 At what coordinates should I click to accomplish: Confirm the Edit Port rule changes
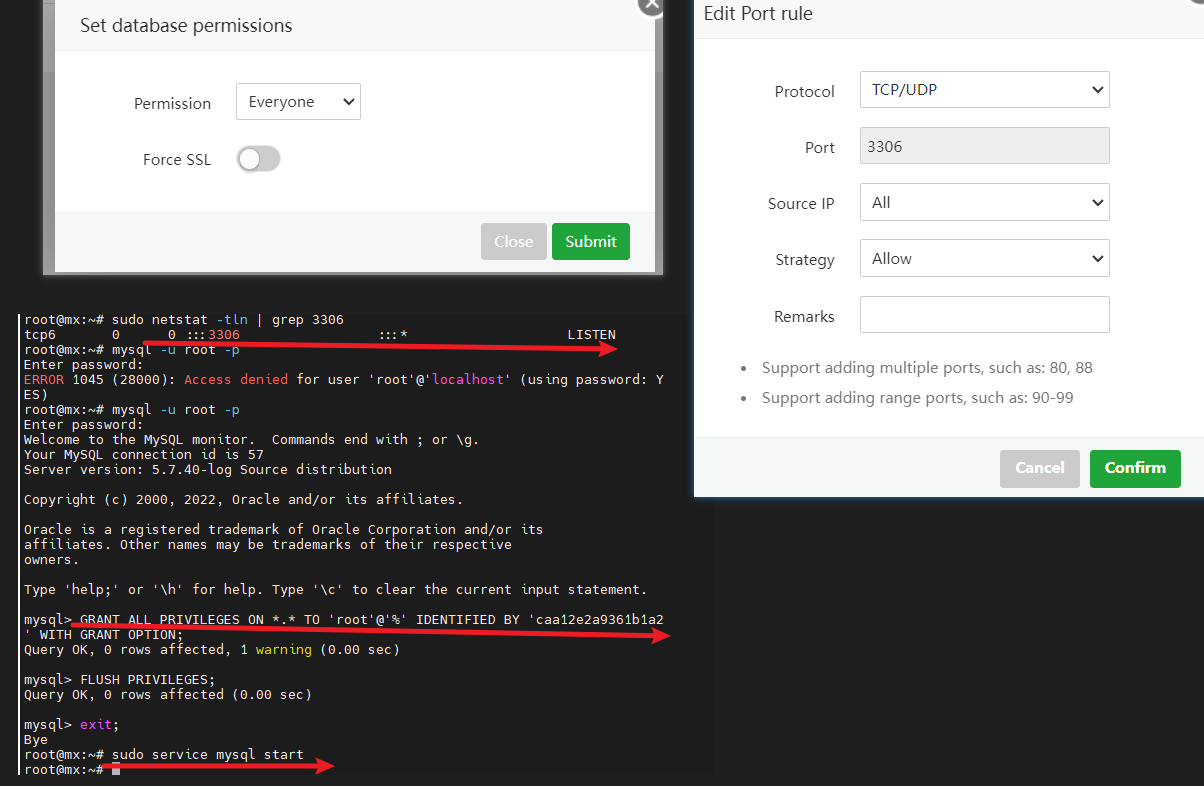pos(1135,468)
